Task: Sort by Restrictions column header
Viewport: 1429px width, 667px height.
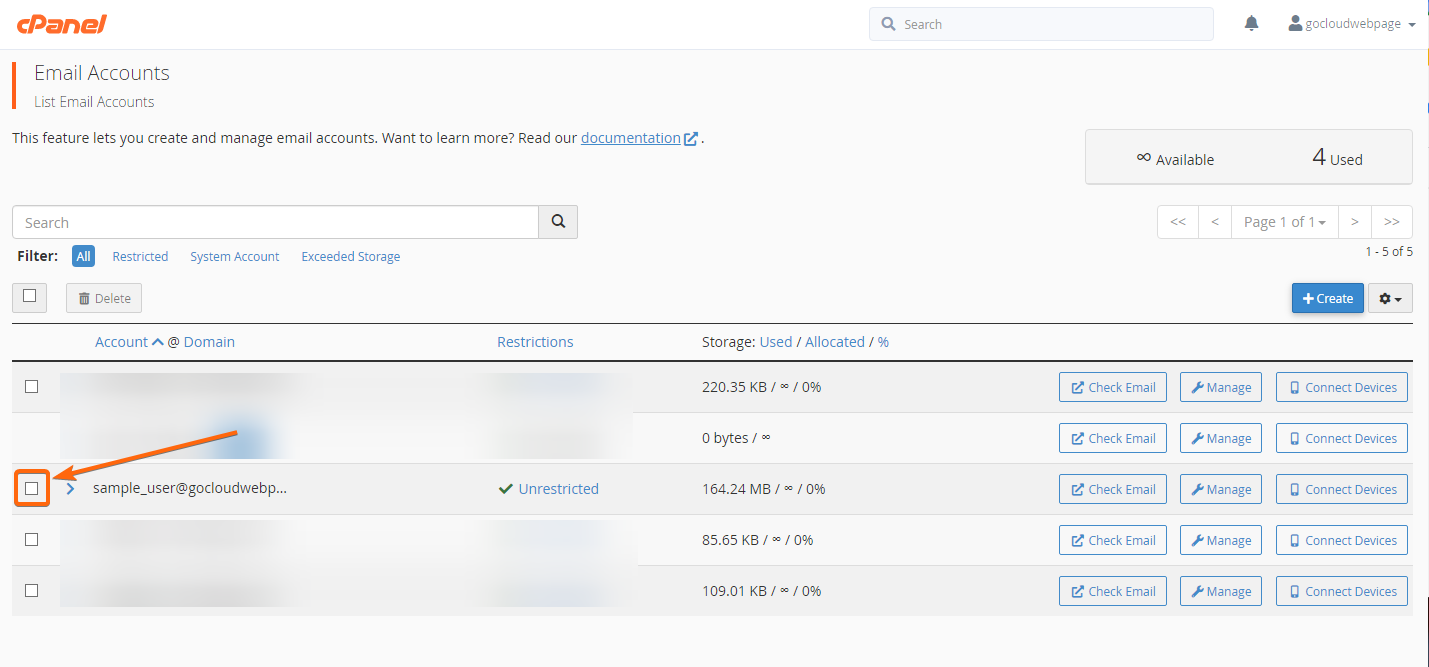Action: (535, 342)
